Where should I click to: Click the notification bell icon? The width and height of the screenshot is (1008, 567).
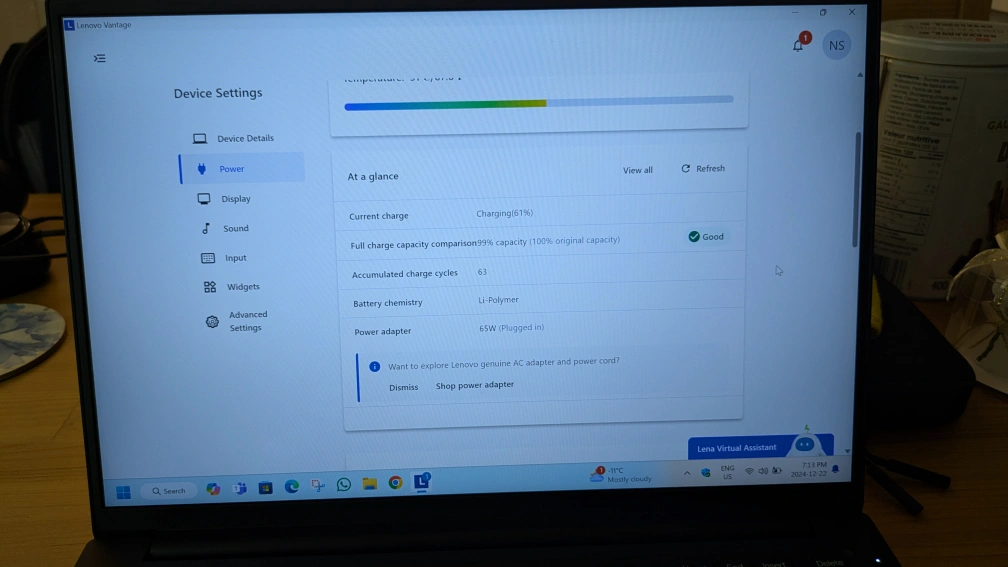[798, 45]
